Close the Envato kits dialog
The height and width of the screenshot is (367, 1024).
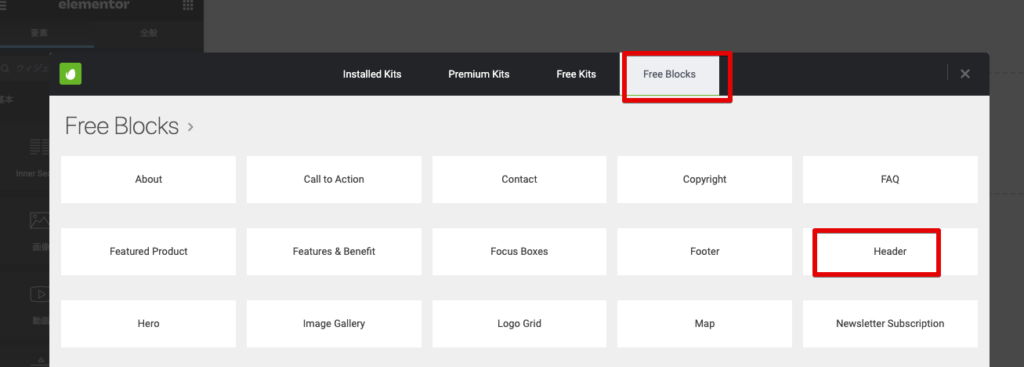[x=965, y=74]
